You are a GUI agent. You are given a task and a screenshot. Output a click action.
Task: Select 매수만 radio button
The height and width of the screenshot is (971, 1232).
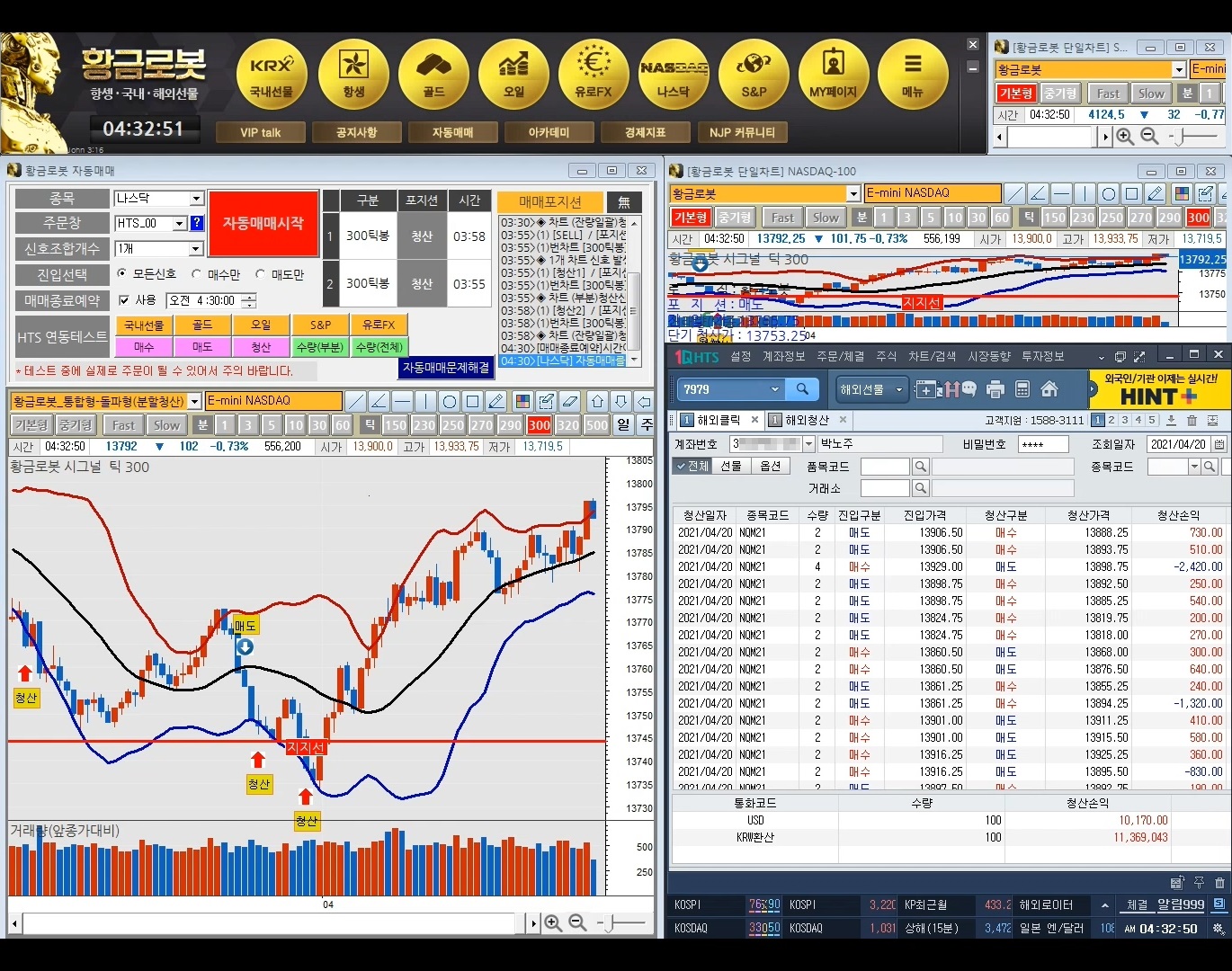point(197,273)
